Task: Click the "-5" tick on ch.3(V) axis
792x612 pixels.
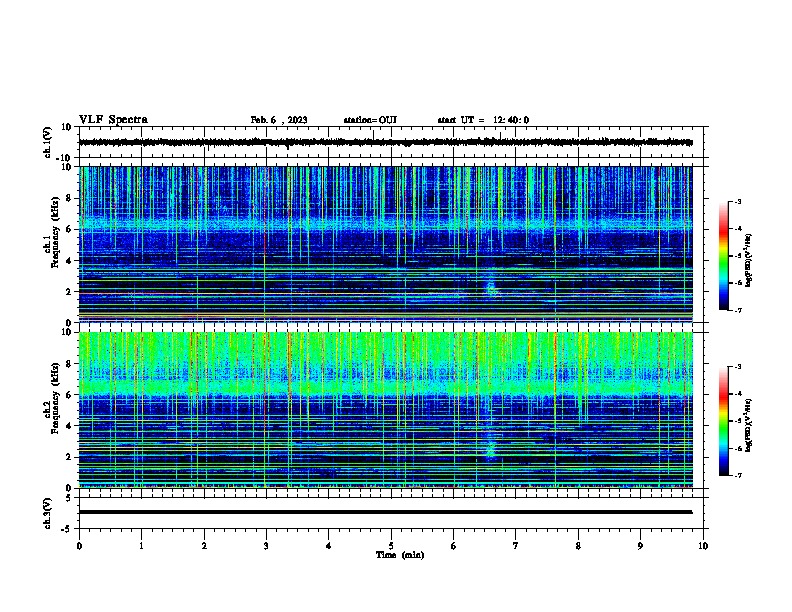Action: click(x=68, y=529)
